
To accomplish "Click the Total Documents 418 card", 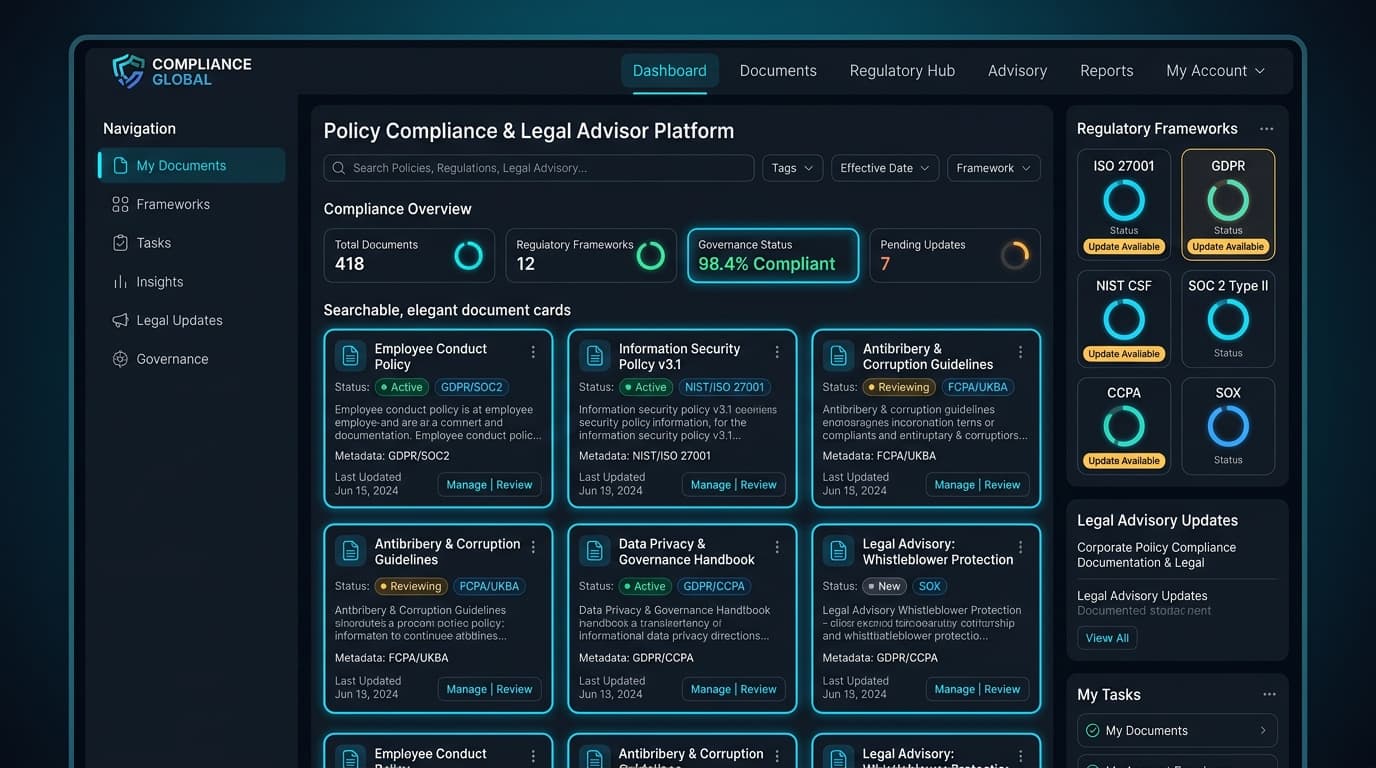I will coord(409,255).
